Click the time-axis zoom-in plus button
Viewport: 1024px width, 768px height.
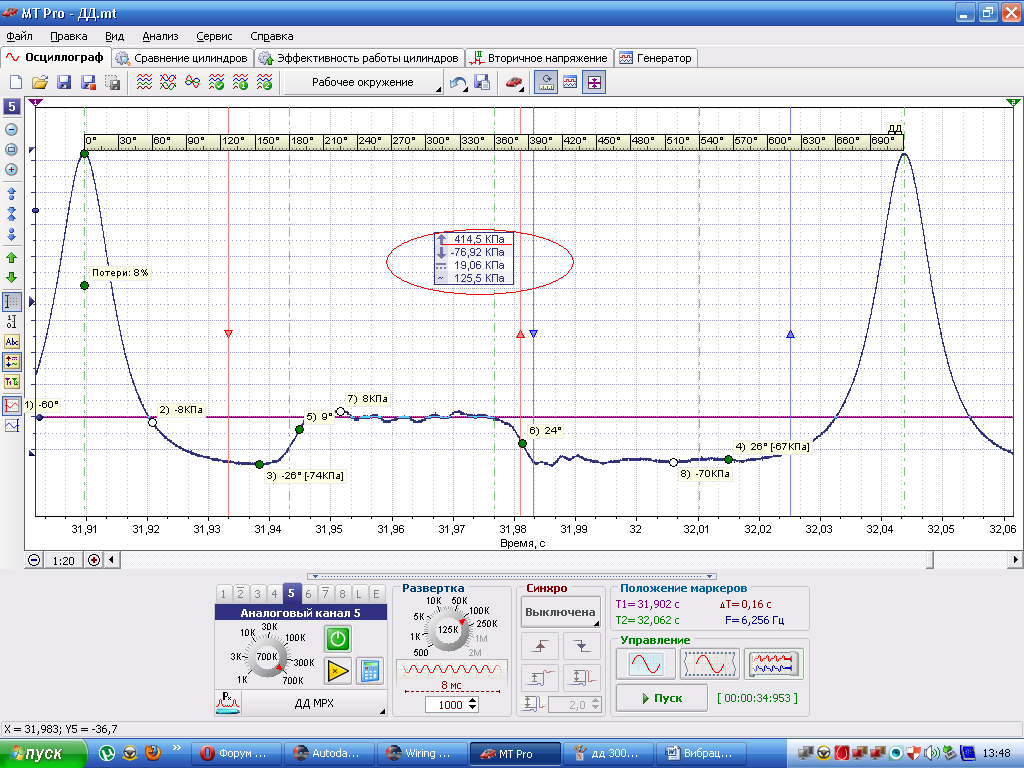[x=94, y=560]
